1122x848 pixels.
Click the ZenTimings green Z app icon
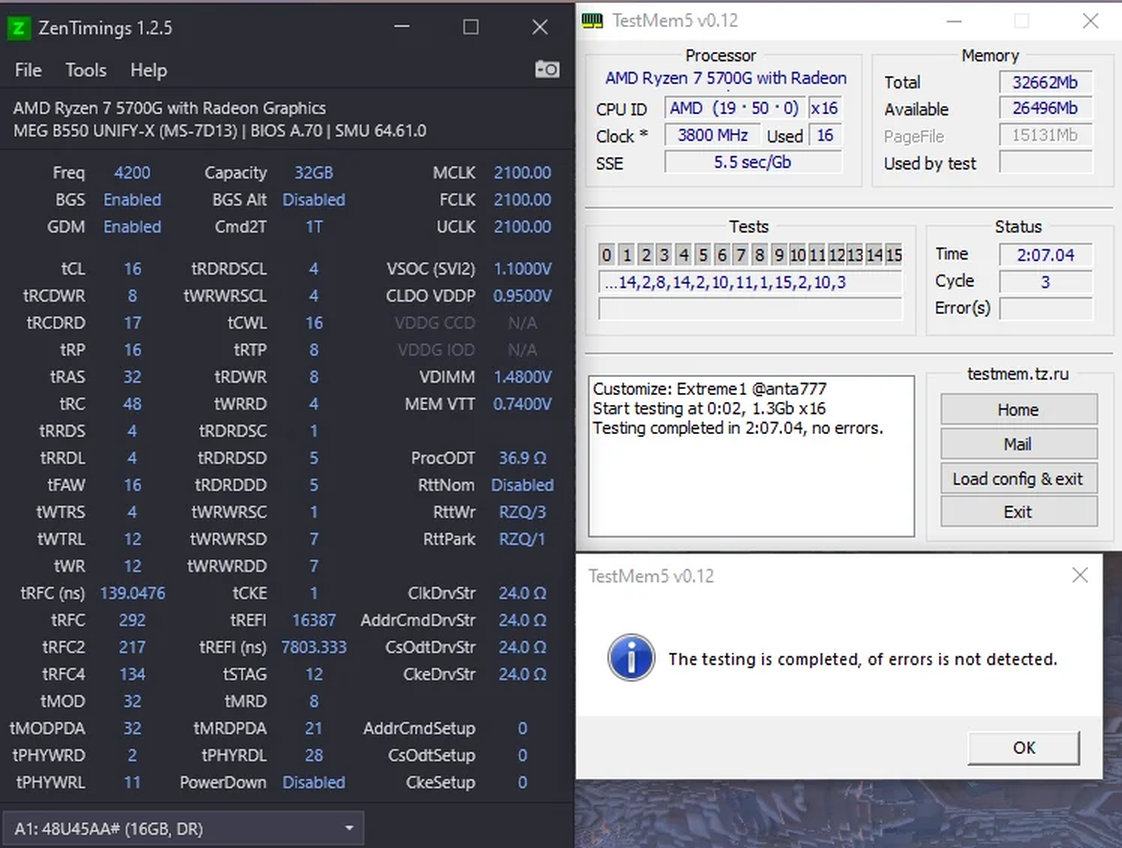point(19,28)
